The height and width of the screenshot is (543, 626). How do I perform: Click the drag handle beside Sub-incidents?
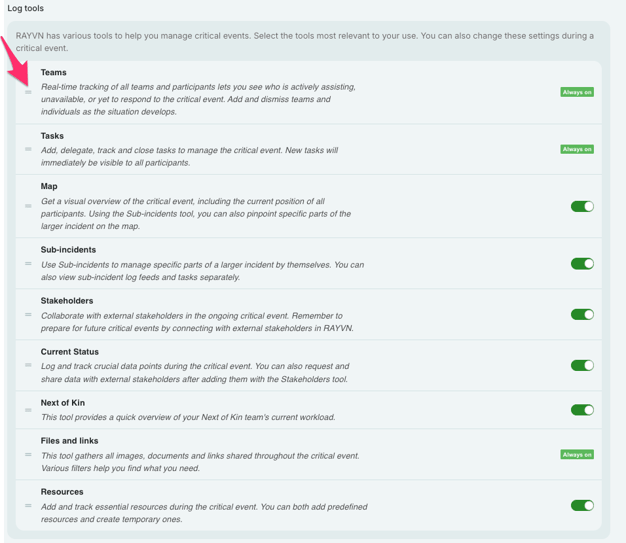click(x=28, y=264)
